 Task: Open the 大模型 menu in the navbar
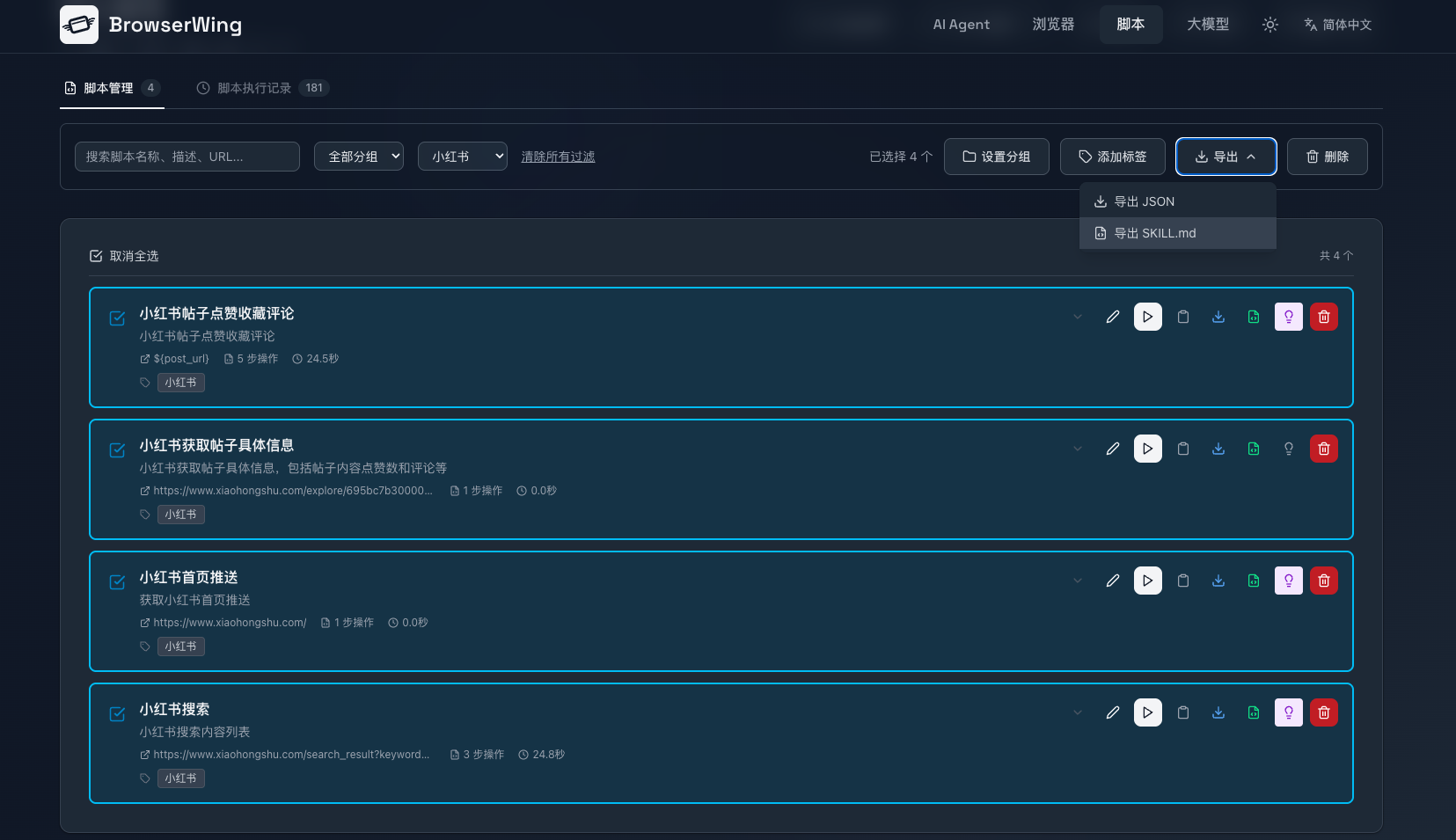click(x=1206, y=24)
